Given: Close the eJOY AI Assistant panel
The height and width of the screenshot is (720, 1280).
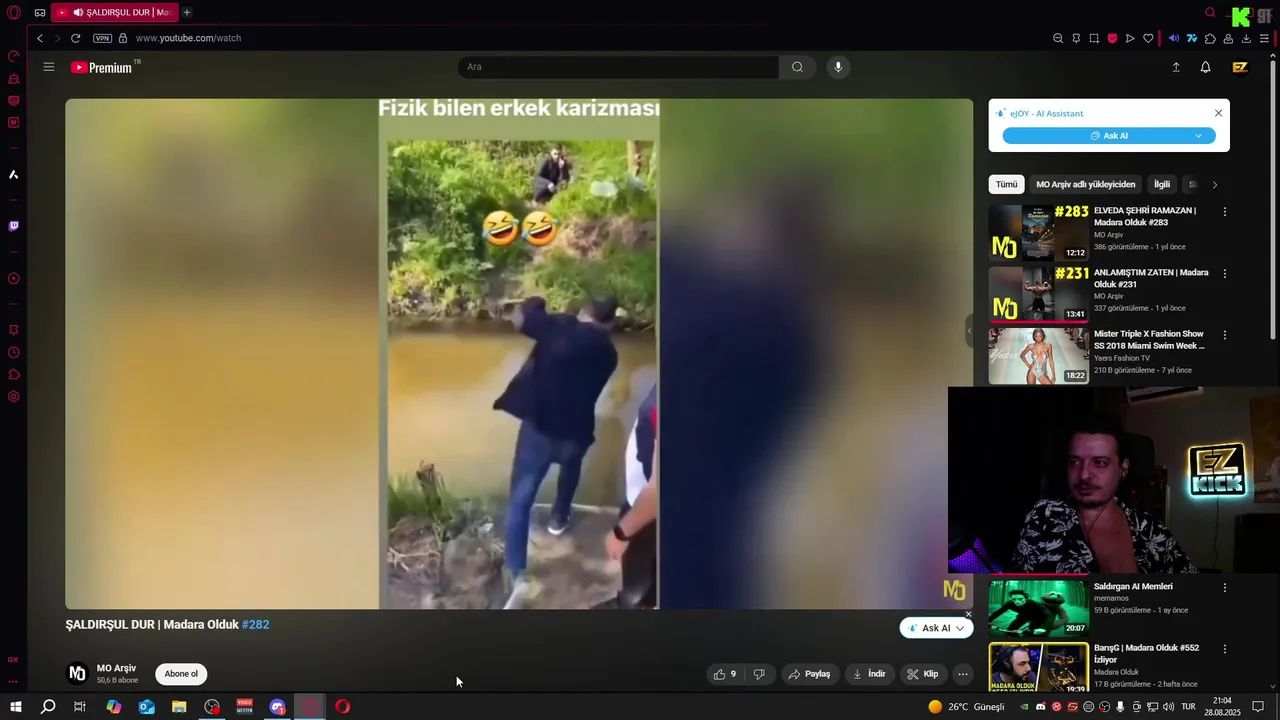Looking at the screenshot, I should click(1218, 113).
